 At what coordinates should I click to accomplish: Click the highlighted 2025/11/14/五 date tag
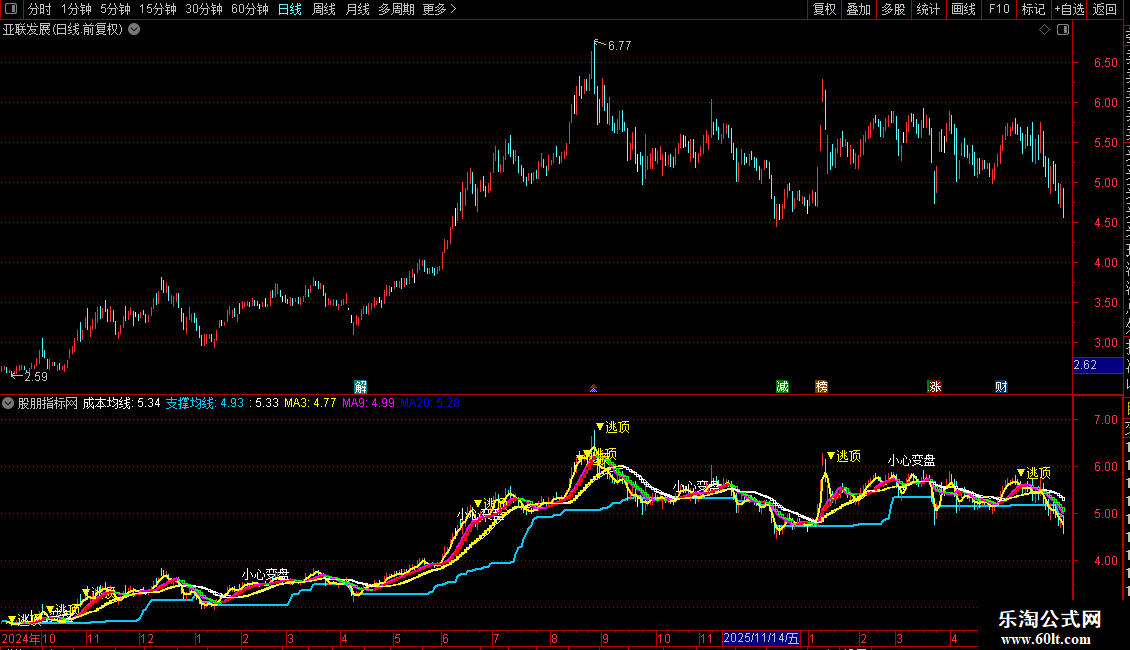(x=761, y=638)
